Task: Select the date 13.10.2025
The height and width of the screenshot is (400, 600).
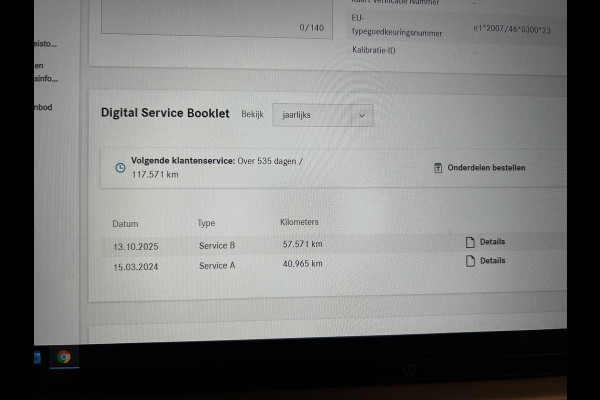Action: [135, 247]
